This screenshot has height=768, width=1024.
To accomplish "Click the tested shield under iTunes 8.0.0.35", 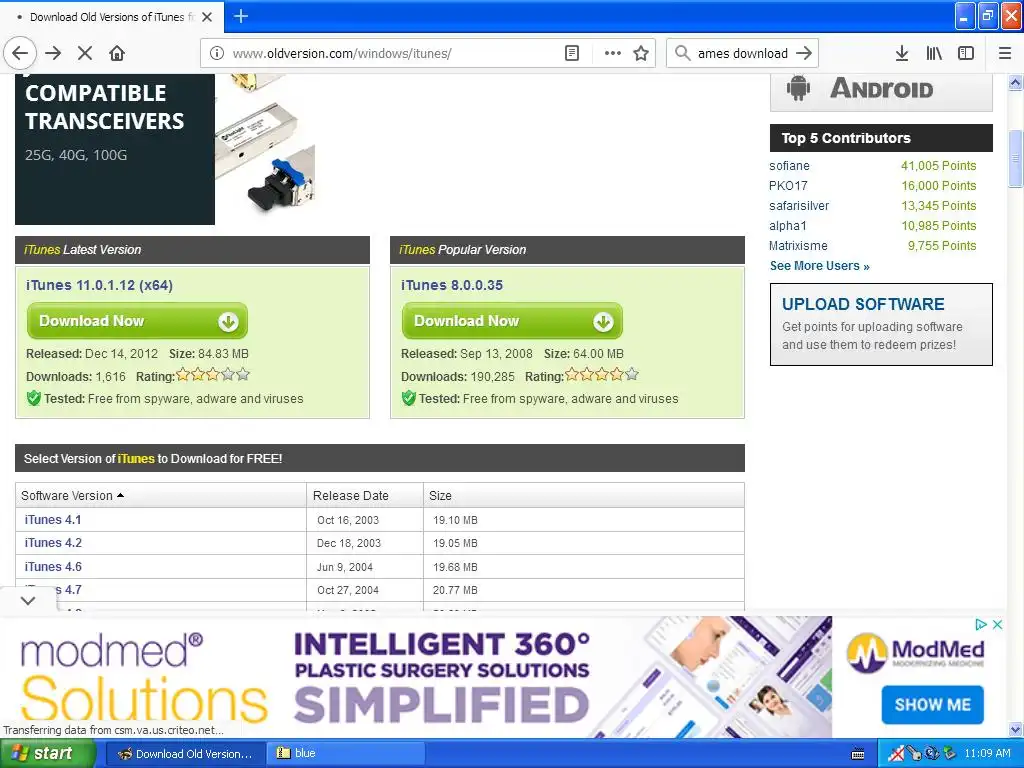I will click(x=408, y=398).
